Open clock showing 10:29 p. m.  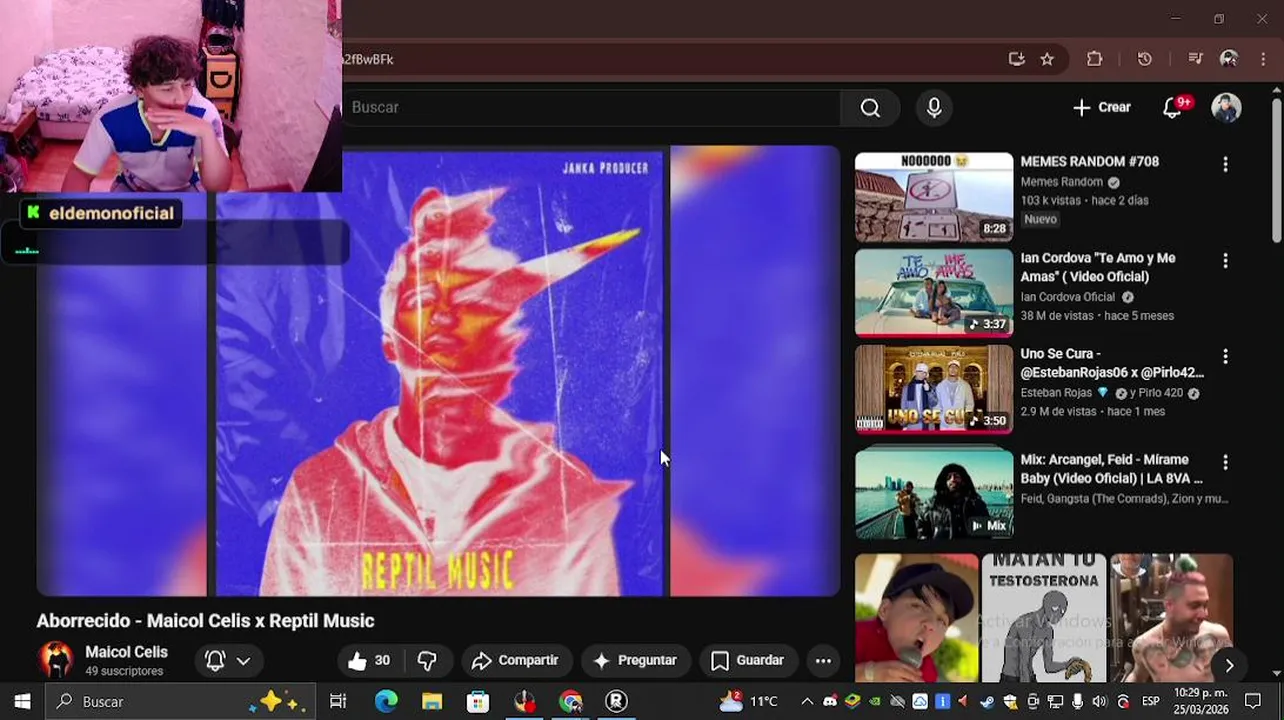click(x=1201, y=702)
